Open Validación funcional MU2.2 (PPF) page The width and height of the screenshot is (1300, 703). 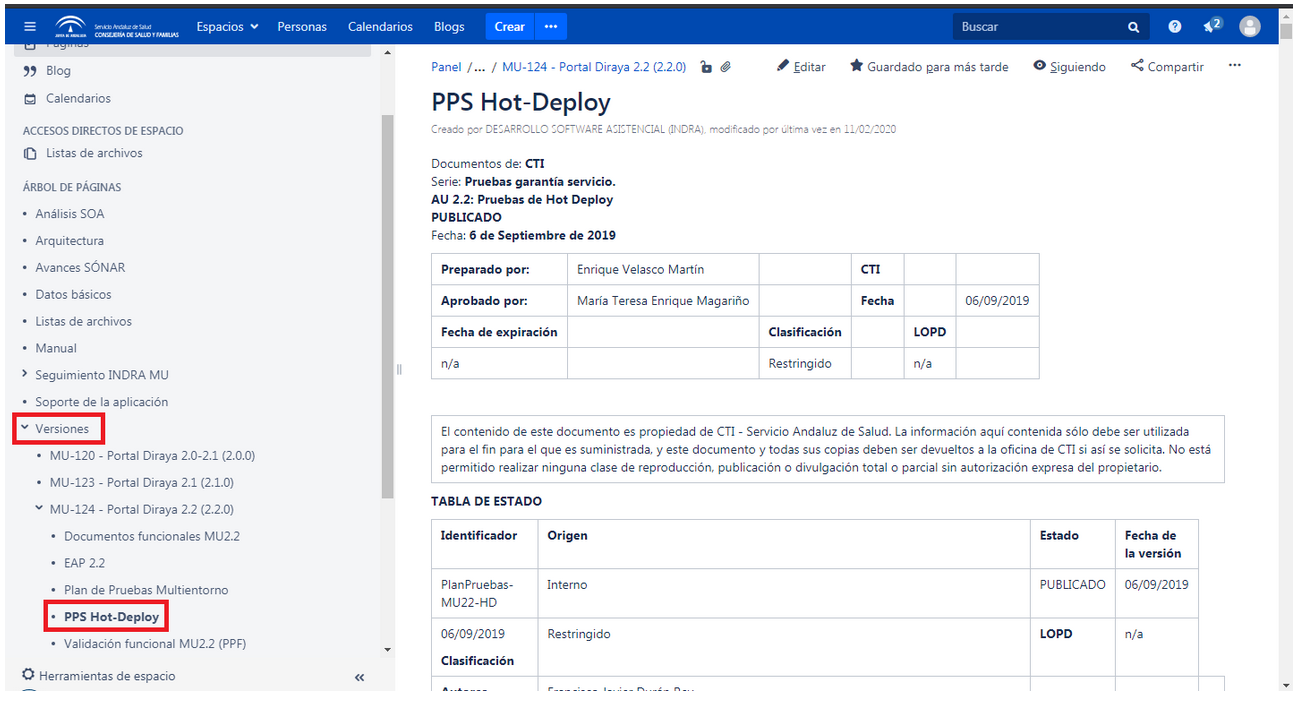(x=155, y=644)
